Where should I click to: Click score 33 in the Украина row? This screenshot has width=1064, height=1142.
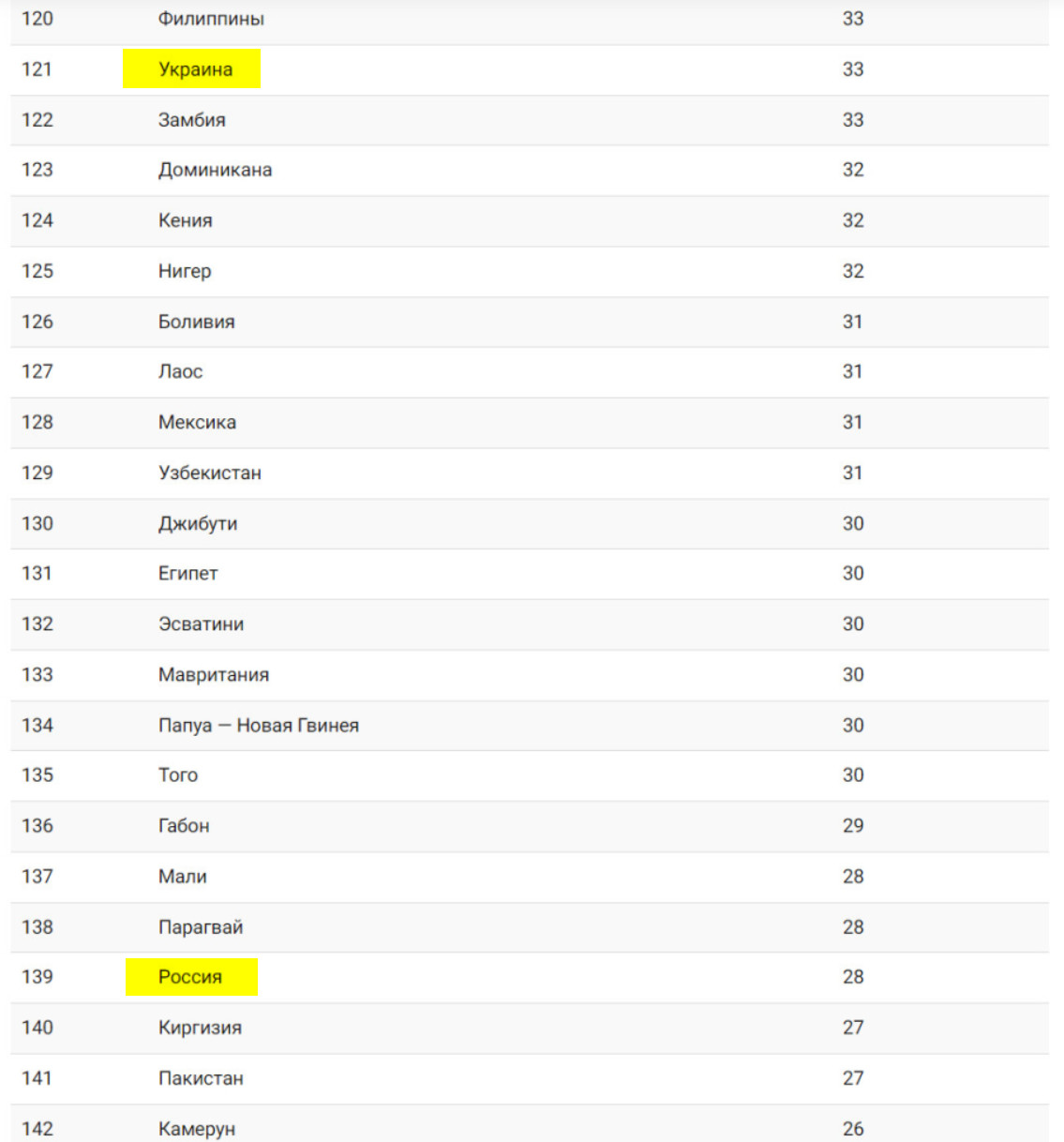(x=853, y=69)
